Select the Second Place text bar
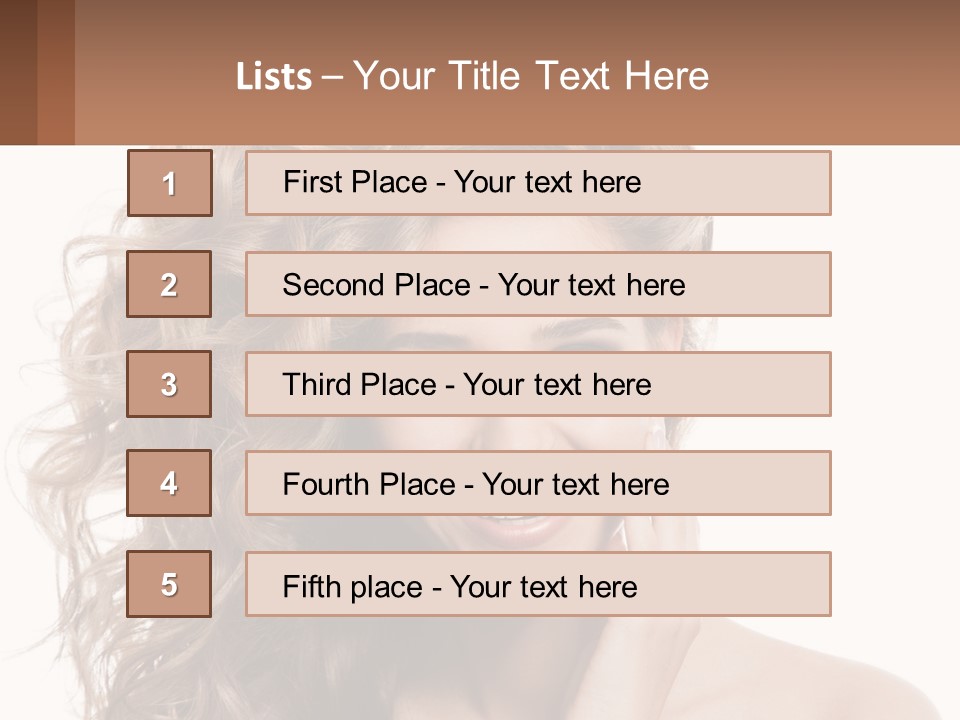 click(x=538, y=284)
